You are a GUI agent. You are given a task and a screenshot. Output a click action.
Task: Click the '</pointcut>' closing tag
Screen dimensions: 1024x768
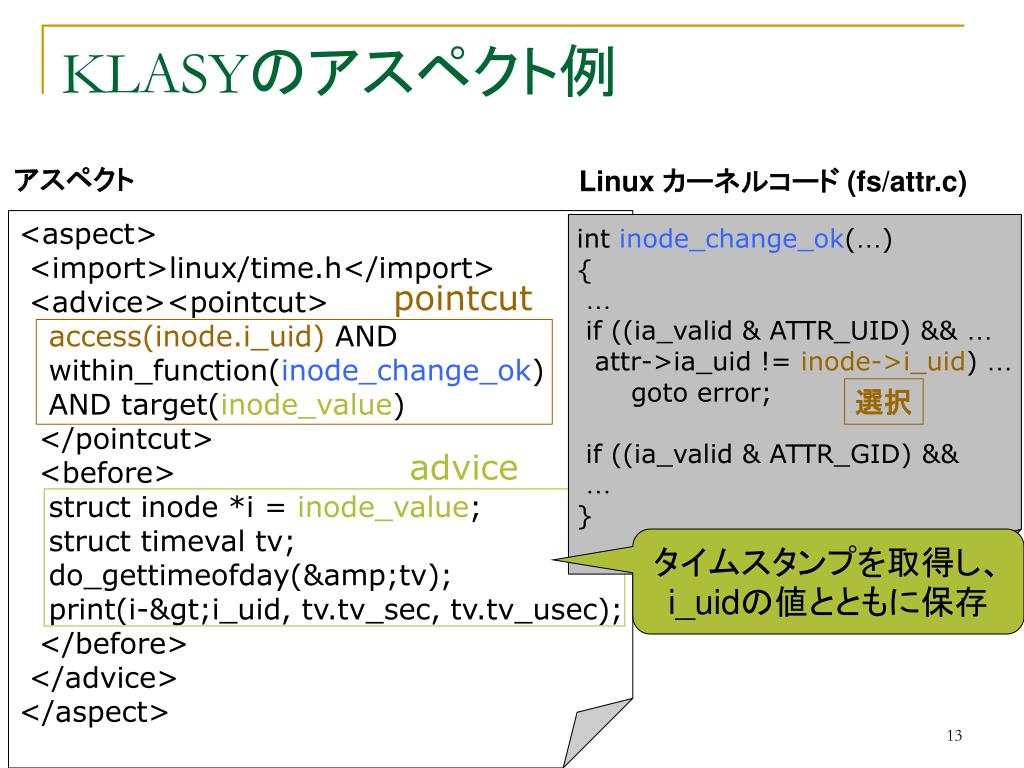[127, 439]
